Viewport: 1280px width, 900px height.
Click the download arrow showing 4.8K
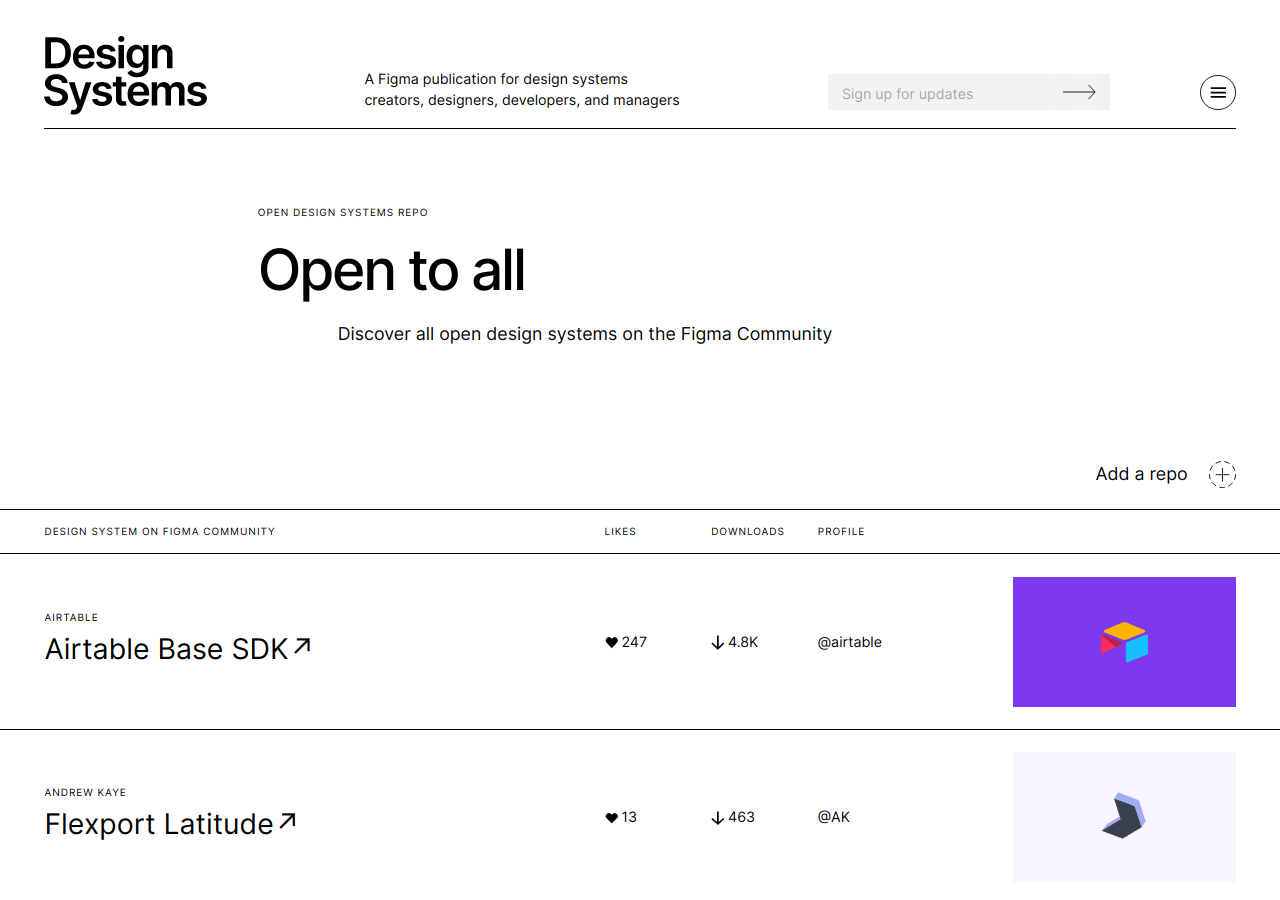coord(717,643)
